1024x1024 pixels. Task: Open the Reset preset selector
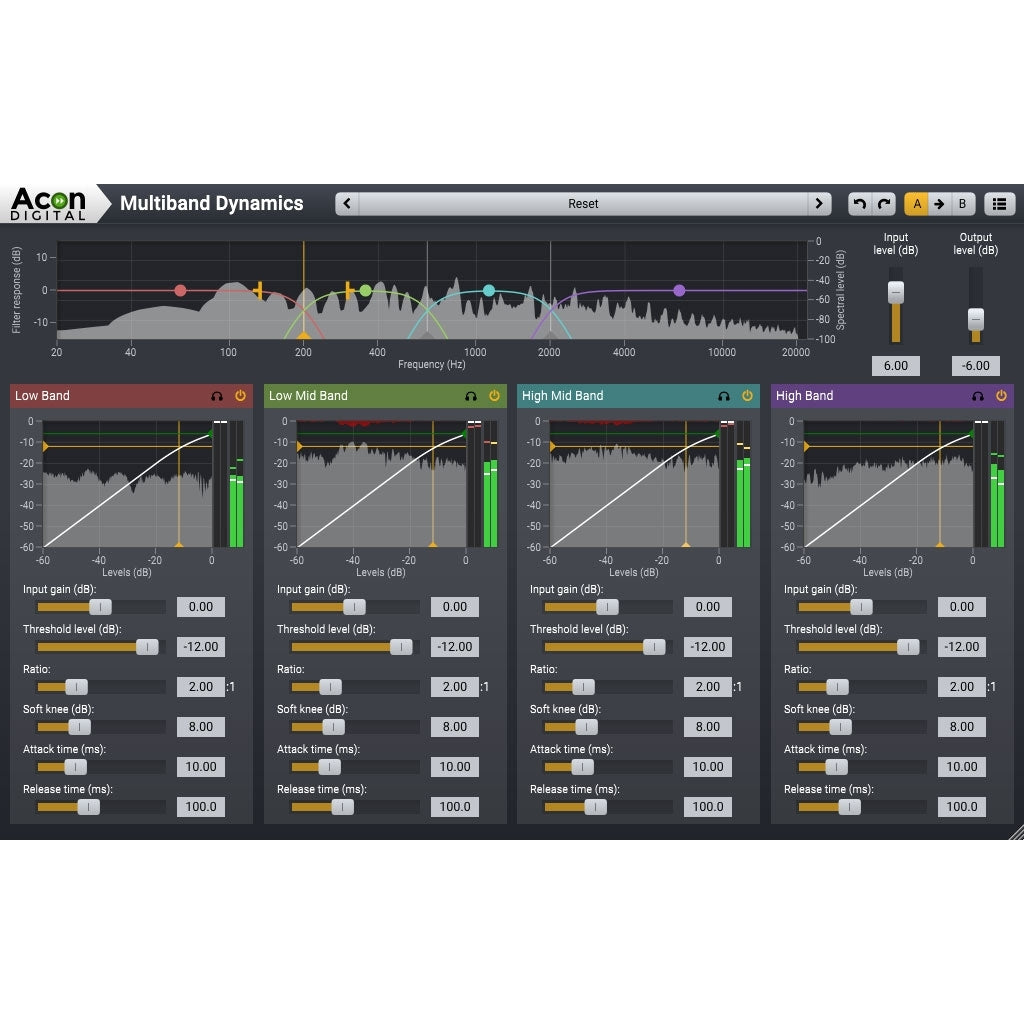click(x=583, y=204)
